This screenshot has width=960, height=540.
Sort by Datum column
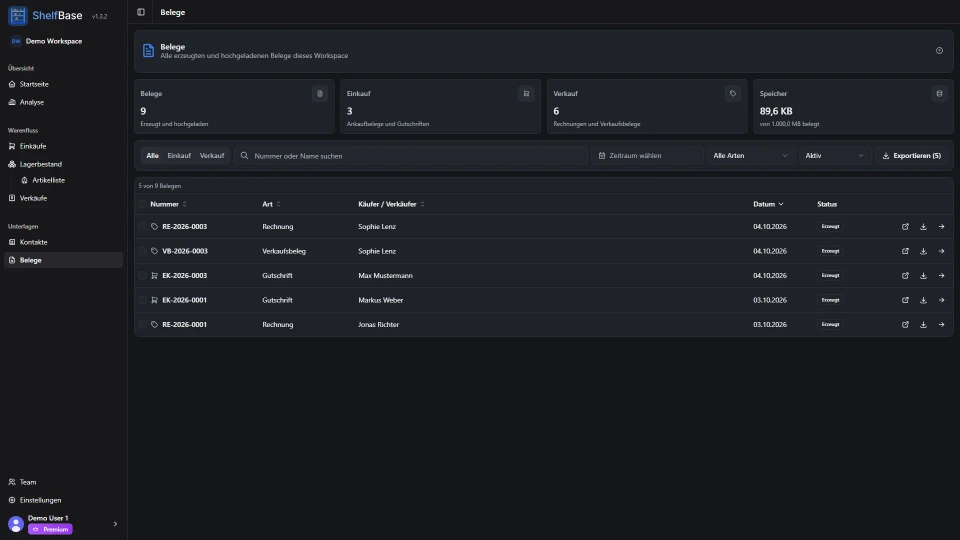pyautogui.click(x=768, y=204)
